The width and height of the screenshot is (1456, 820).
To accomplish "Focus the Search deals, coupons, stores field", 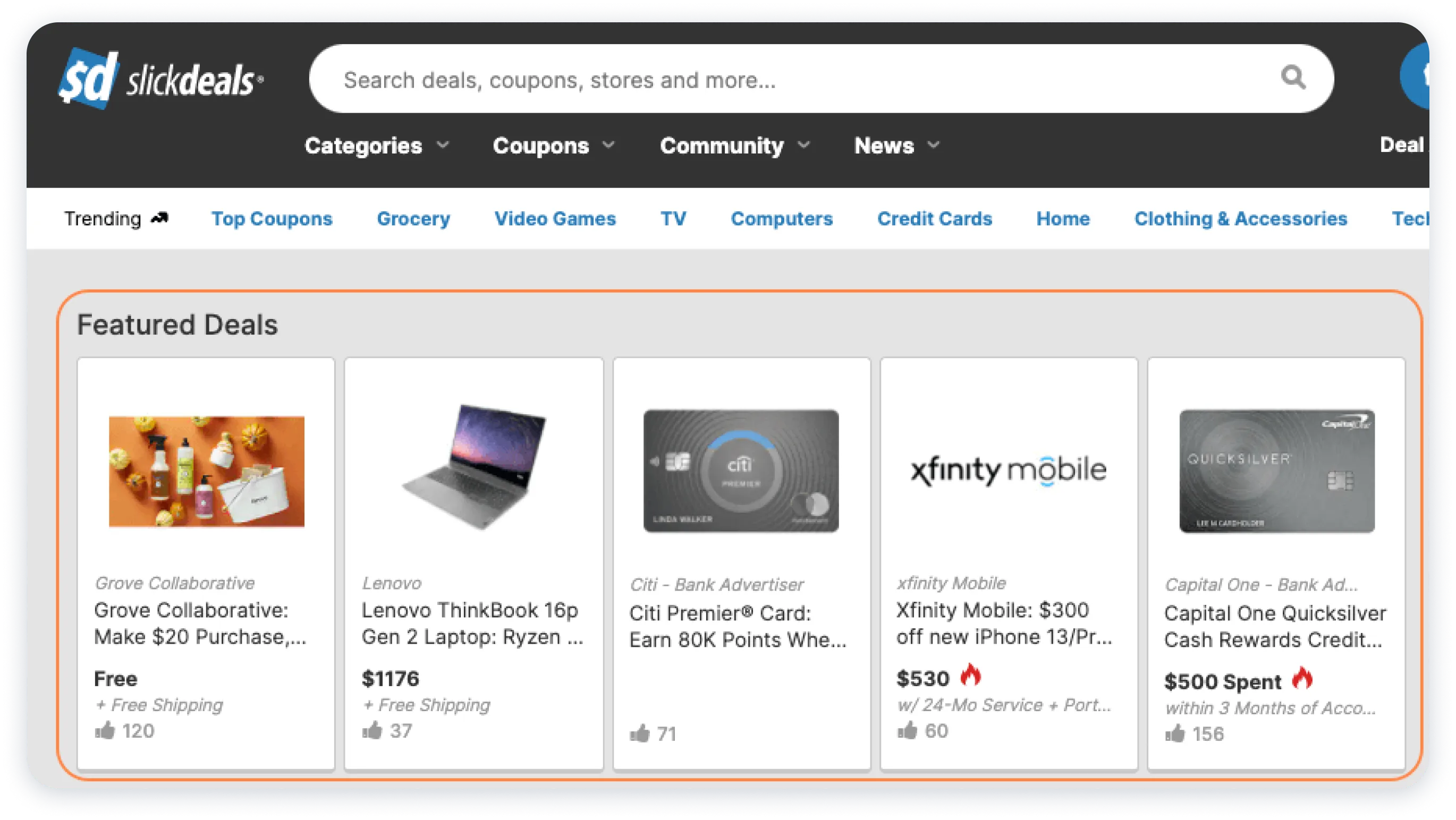I will click(x=822, y=79).
